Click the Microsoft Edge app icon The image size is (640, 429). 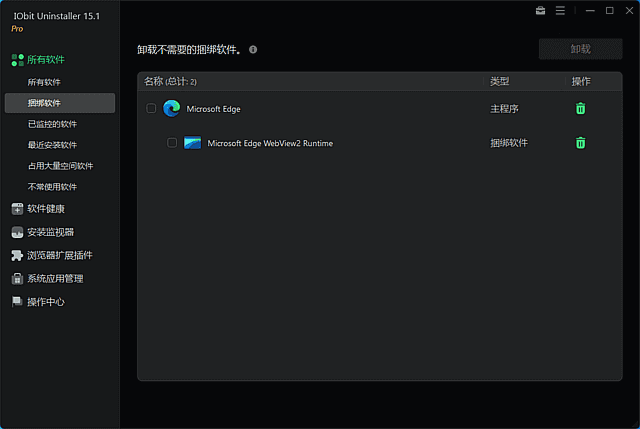pos(171,108)
